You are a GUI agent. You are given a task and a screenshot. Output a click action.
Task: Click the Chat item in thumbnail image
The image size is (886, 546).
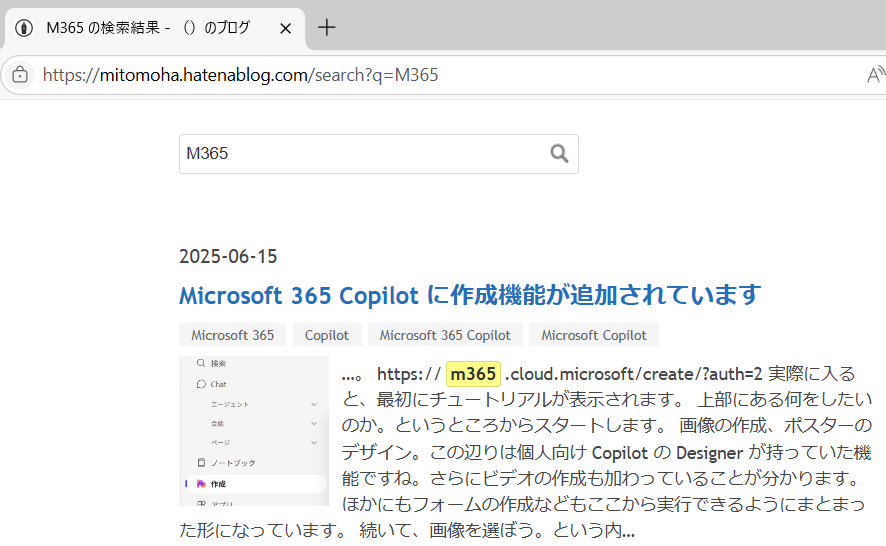[211, 384]
